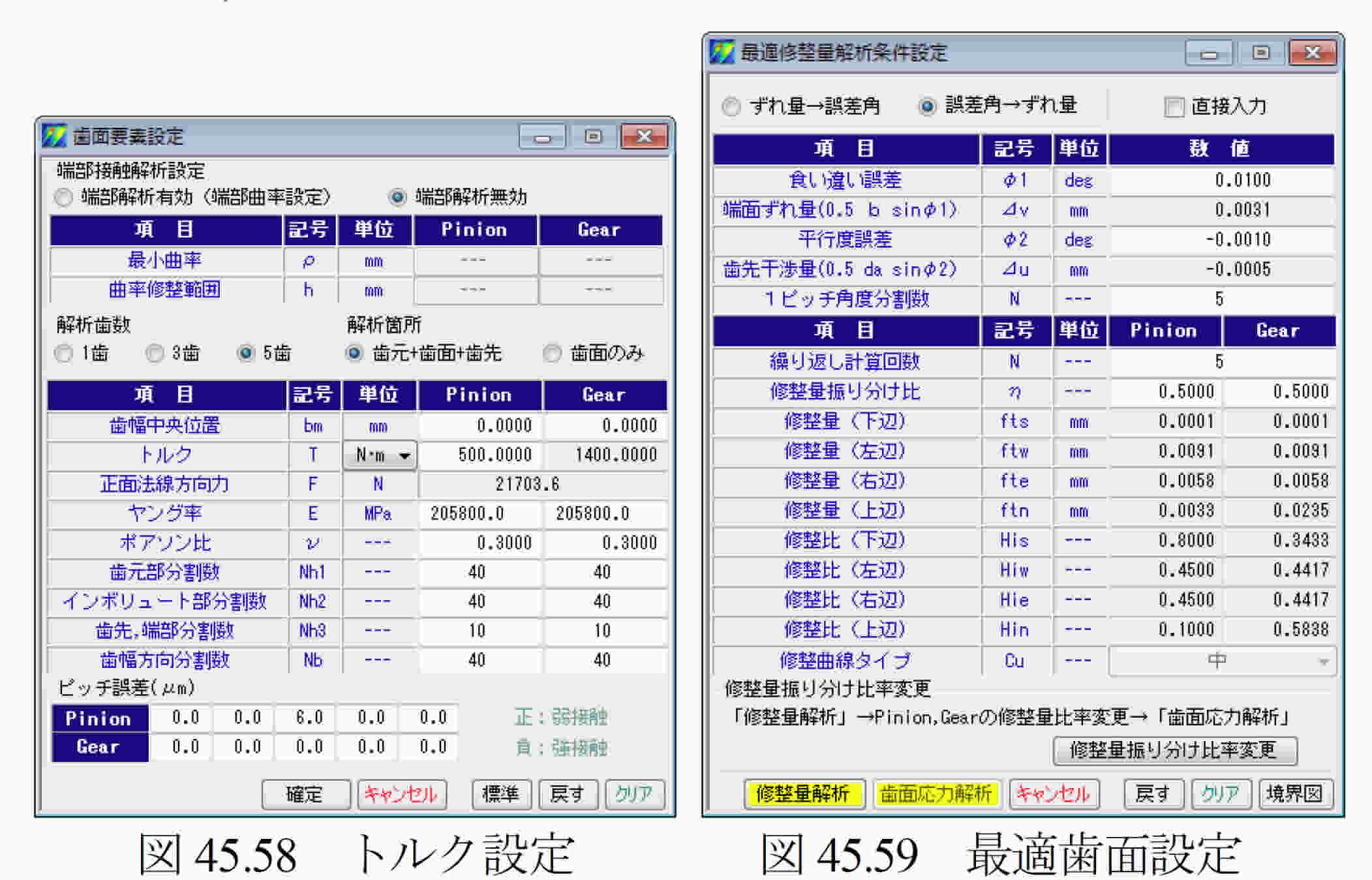1372x880 pixels.
Task: Click キャンセル button in 歯面要素設定 window
Action: [401, 794]
